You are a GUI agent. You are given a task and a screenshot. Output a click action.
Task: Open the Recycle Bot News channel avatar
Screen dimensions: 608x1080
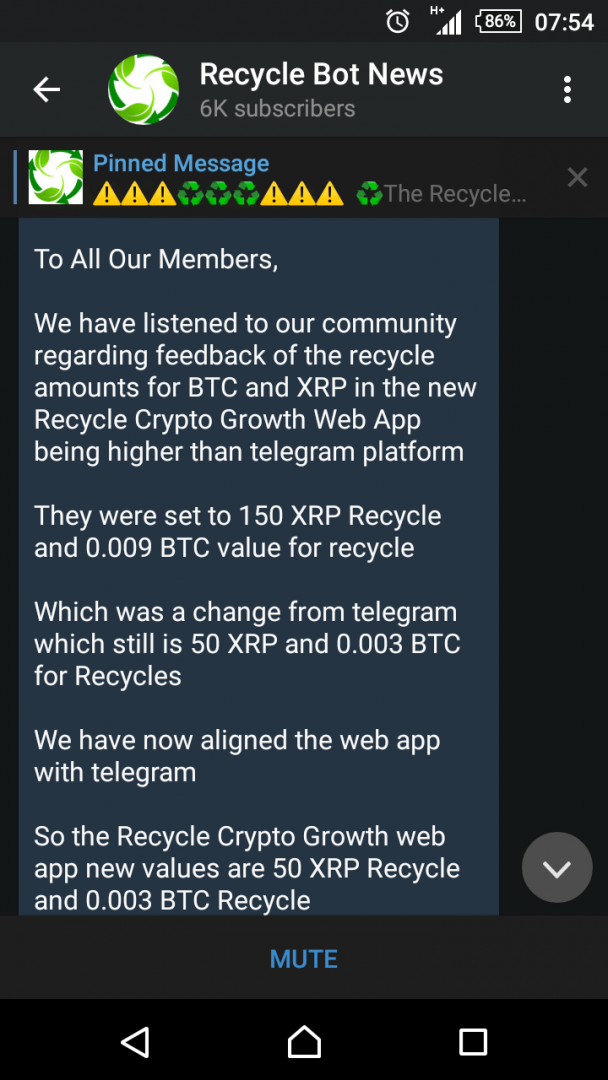pos(143,88)
